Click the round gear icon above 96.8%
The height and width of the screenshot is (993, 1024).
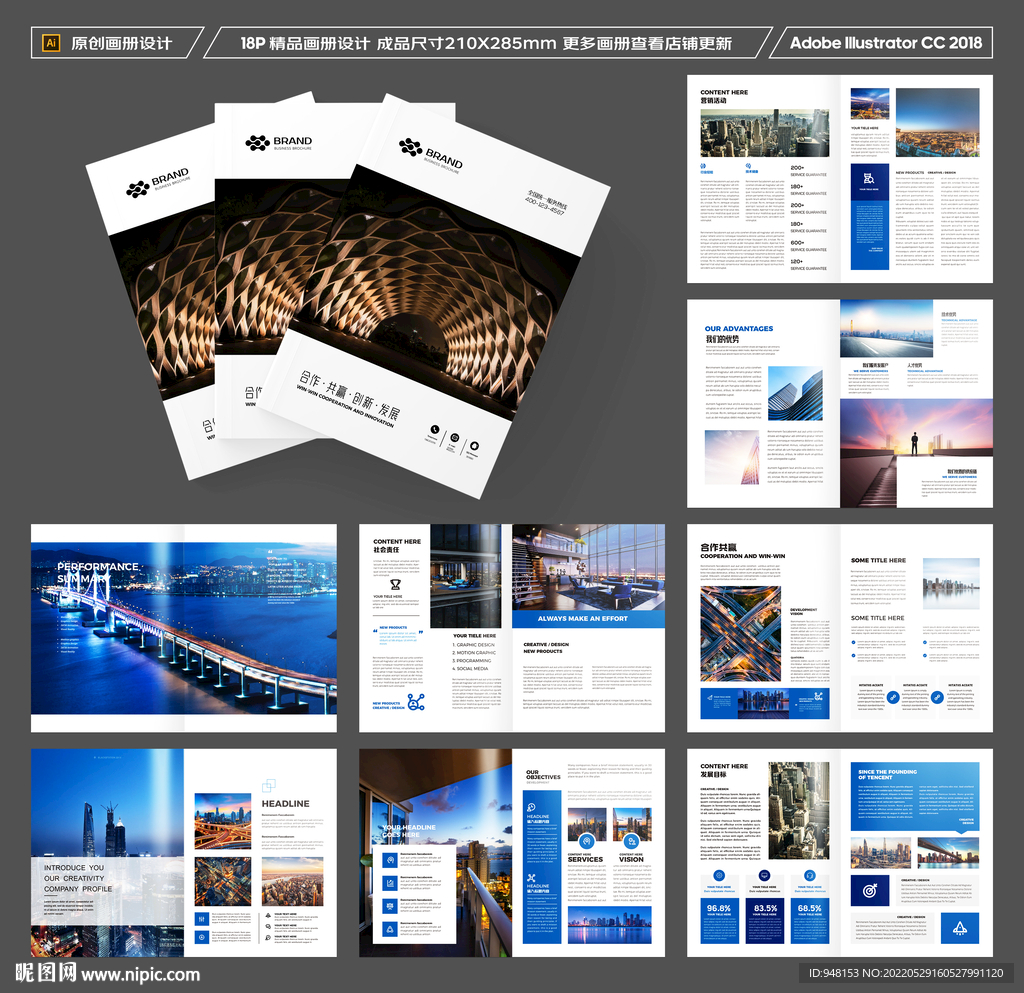pyautogui.click(x=719, y=875)
